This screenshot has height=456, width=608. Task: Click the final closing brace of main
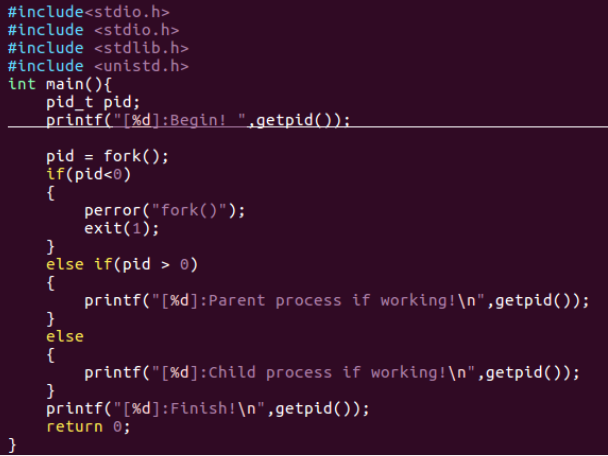pos(12,444)
